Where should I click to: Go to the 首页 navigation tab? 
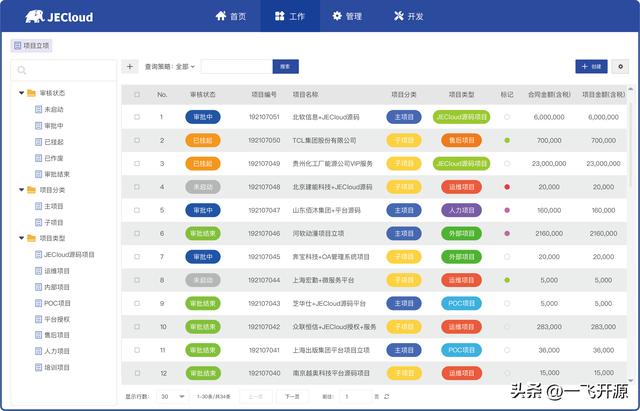231,16
